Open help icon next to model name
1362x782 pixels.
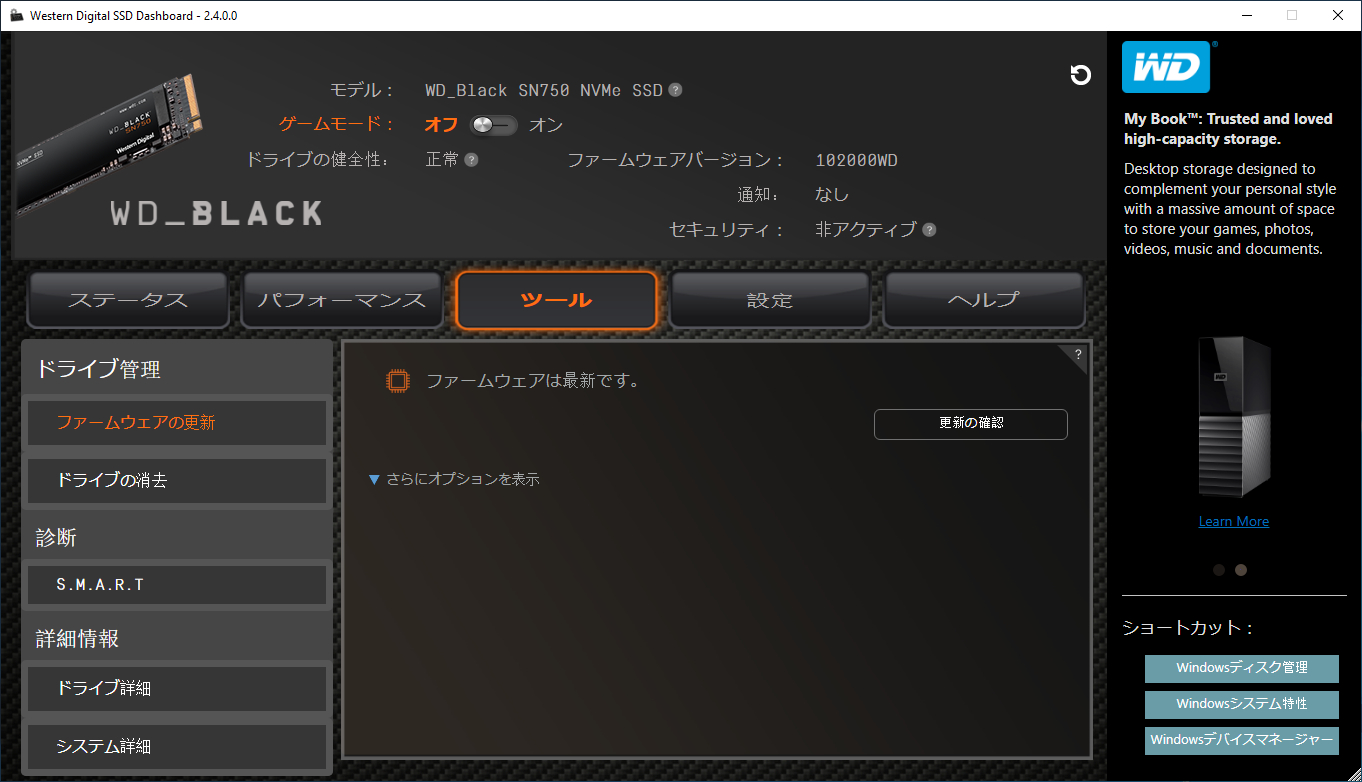(x=676, y=90)
